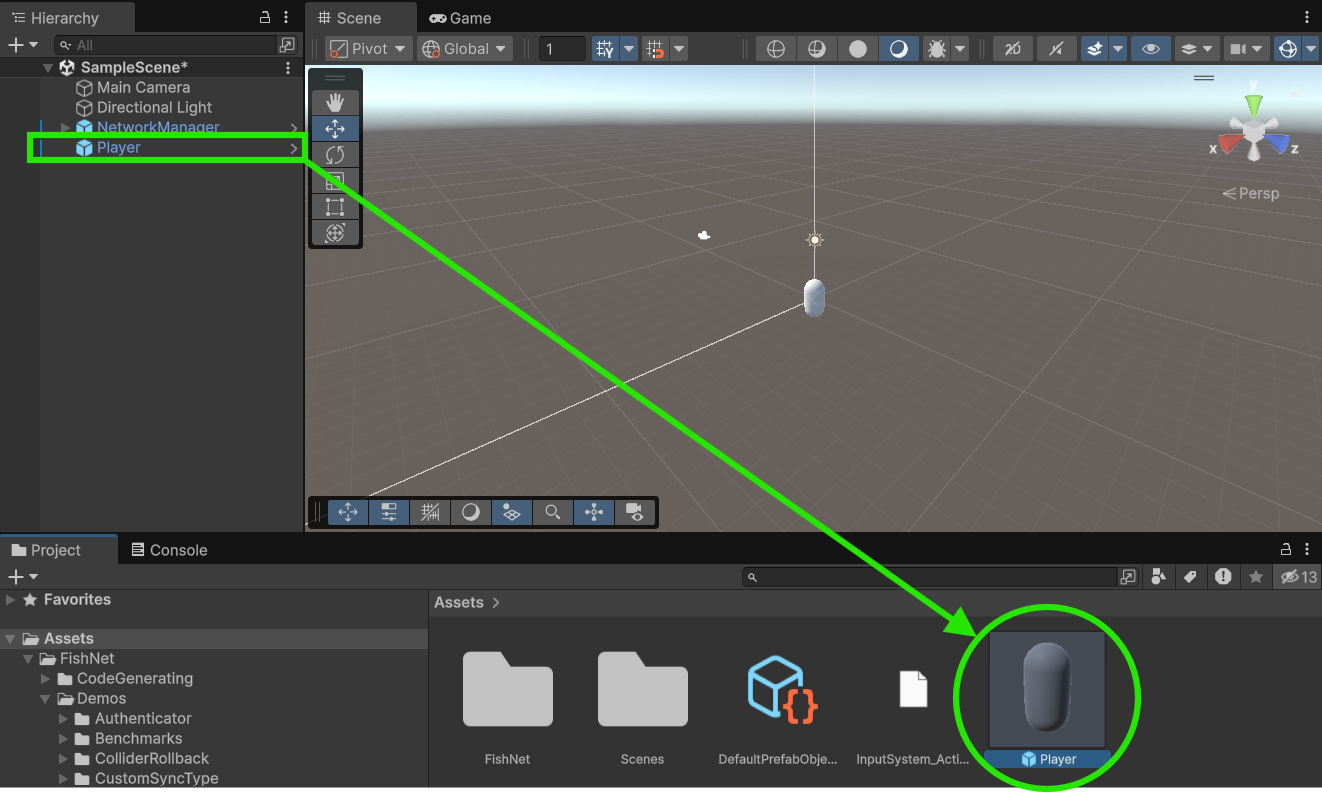Screen dimensions: 1322x793
Task: Toggle the Hierarchy panel lock
Action: [265, 18]
